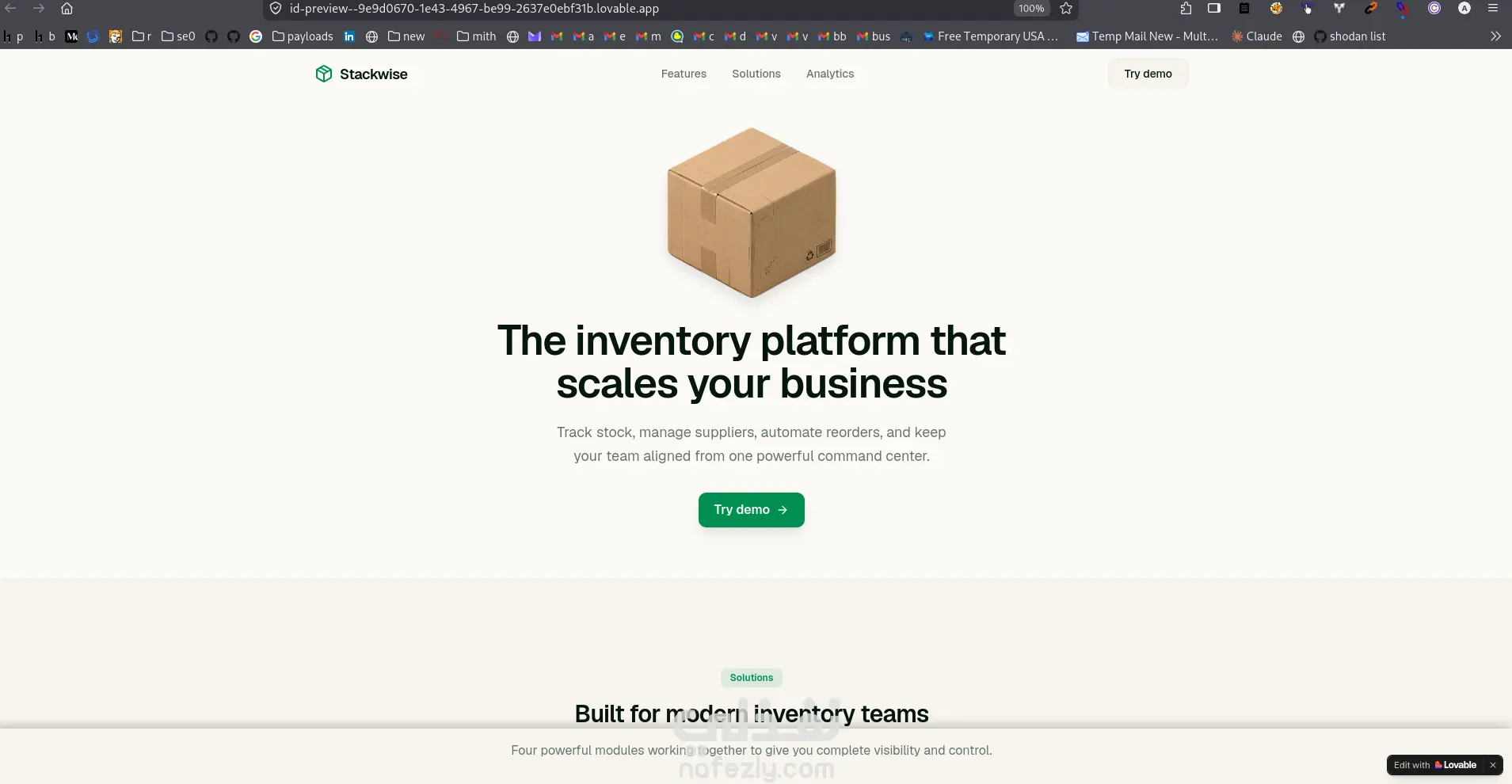This screenshot has height=784, width=1512.
Task: Click the browser forward arrow
Action: click(38, 9)
